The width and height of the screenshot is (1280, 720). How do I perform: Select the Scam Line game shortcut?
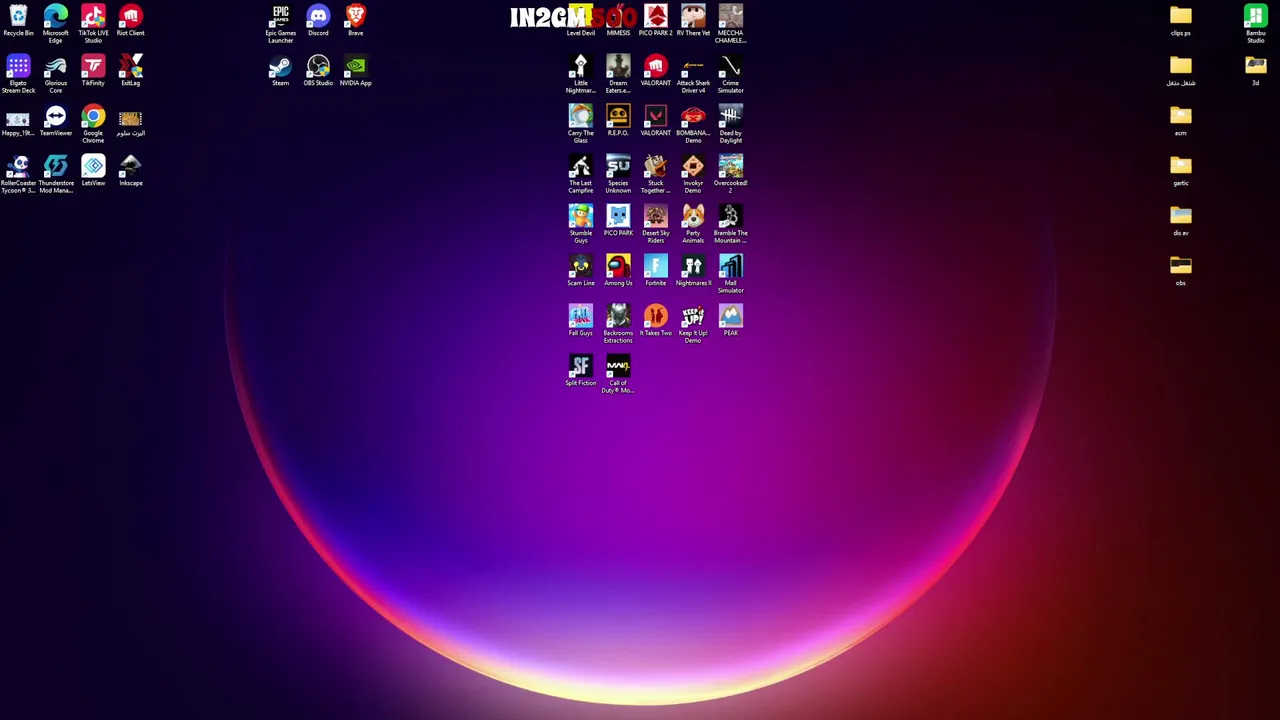point(581,266)
